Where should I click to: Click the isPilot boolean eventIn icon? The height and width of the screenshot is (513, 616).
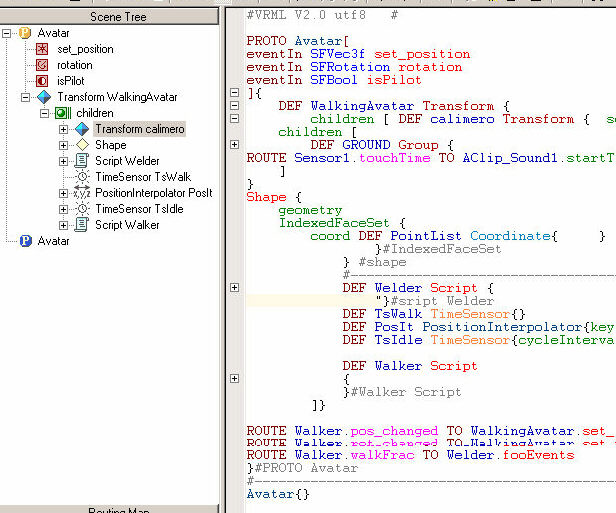click(x=42, y=81)
